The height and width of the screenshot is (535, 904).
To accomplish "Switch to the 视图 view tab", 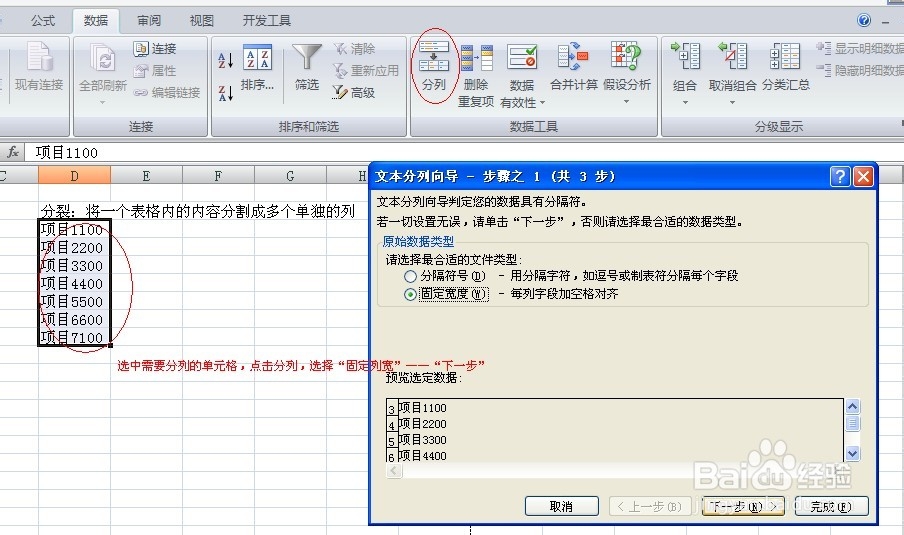I will tap(202, 21).
